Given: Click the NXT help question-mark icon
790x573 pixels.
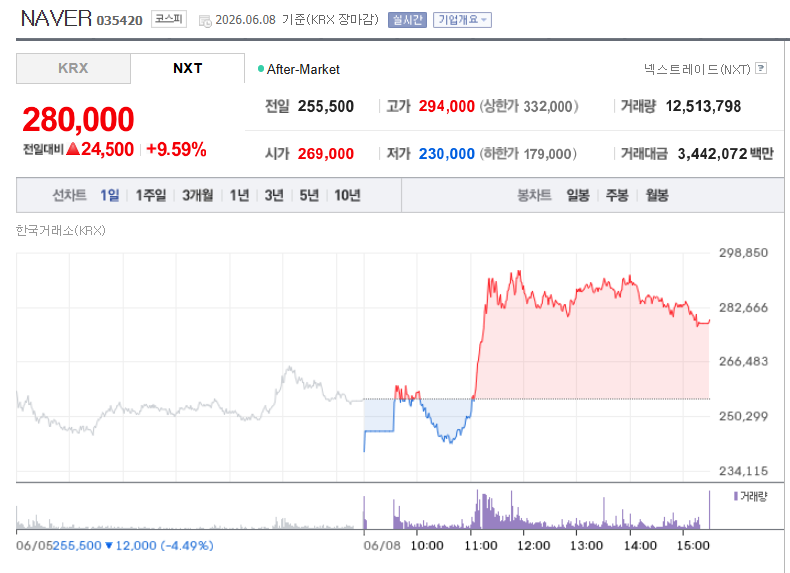Looking at the screenshot, I should point(761,68).
